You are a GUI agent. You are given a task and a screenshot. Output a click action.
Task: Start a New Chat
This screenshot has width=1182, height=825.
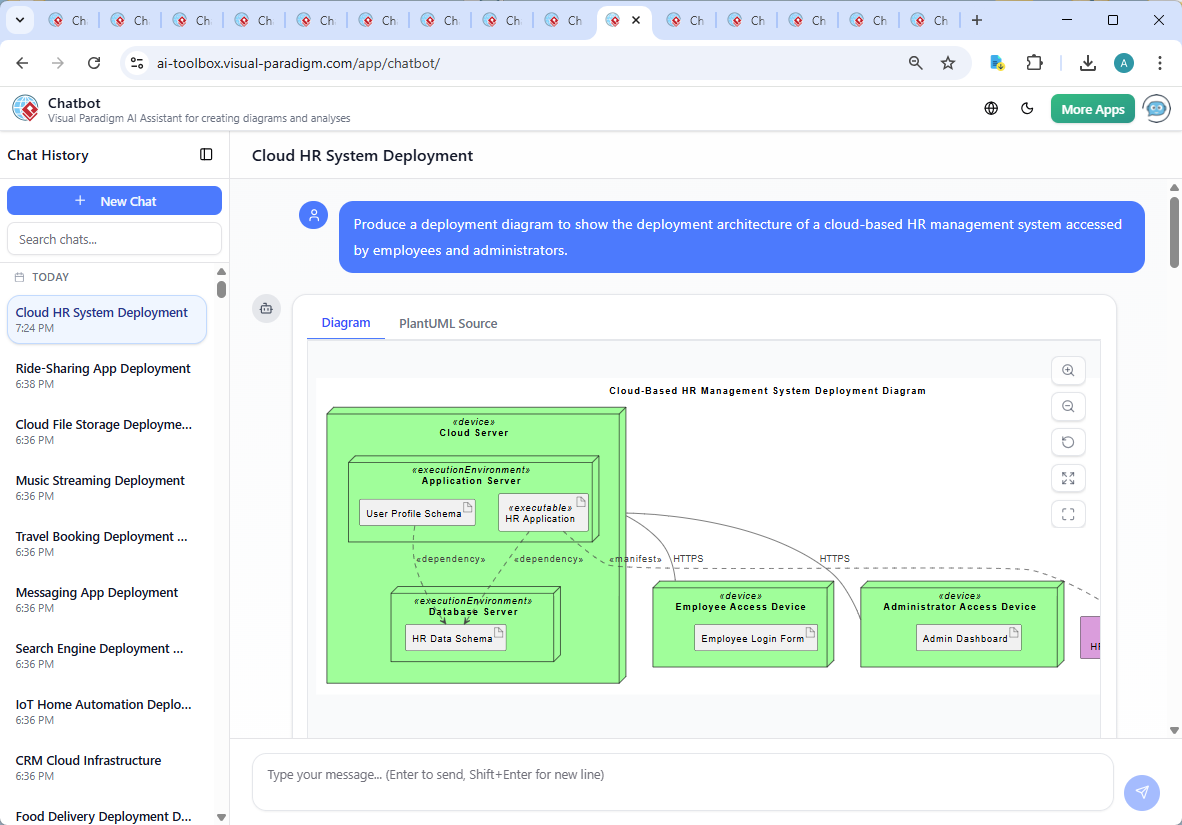pyautogui.click(x=114, y=201)
